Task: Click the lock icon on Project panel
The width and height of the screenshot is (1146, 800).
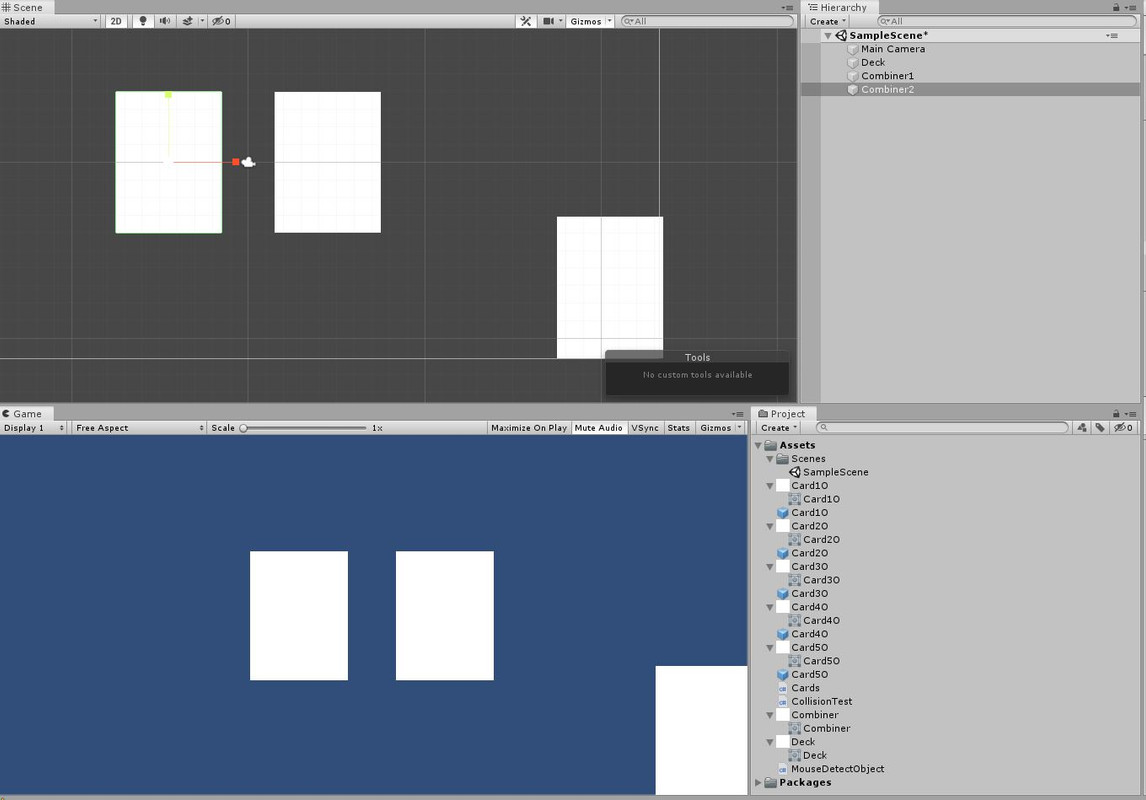Action: 1116,414
